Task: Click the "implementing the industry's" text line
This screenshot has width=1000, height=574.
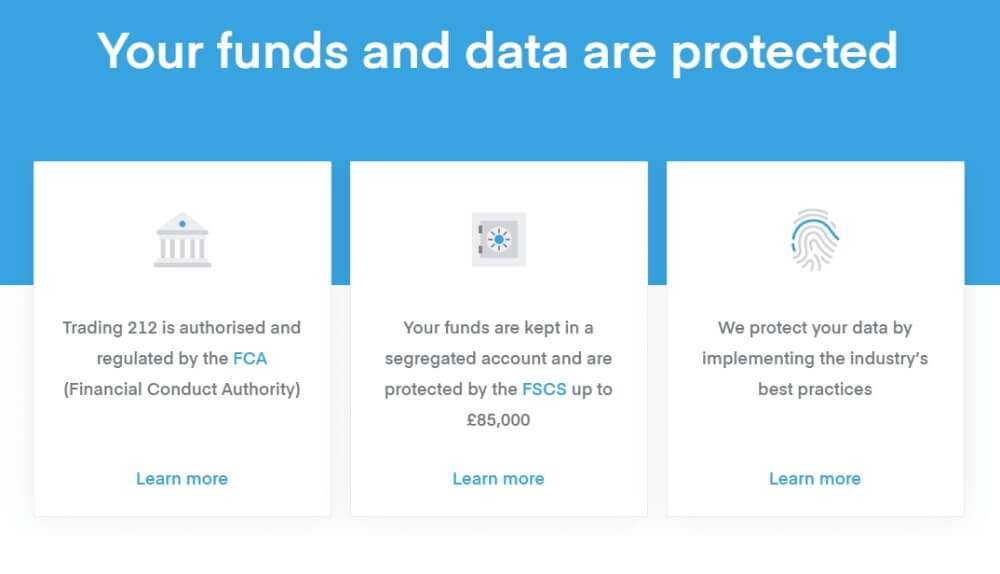Action: coord(815,358)
